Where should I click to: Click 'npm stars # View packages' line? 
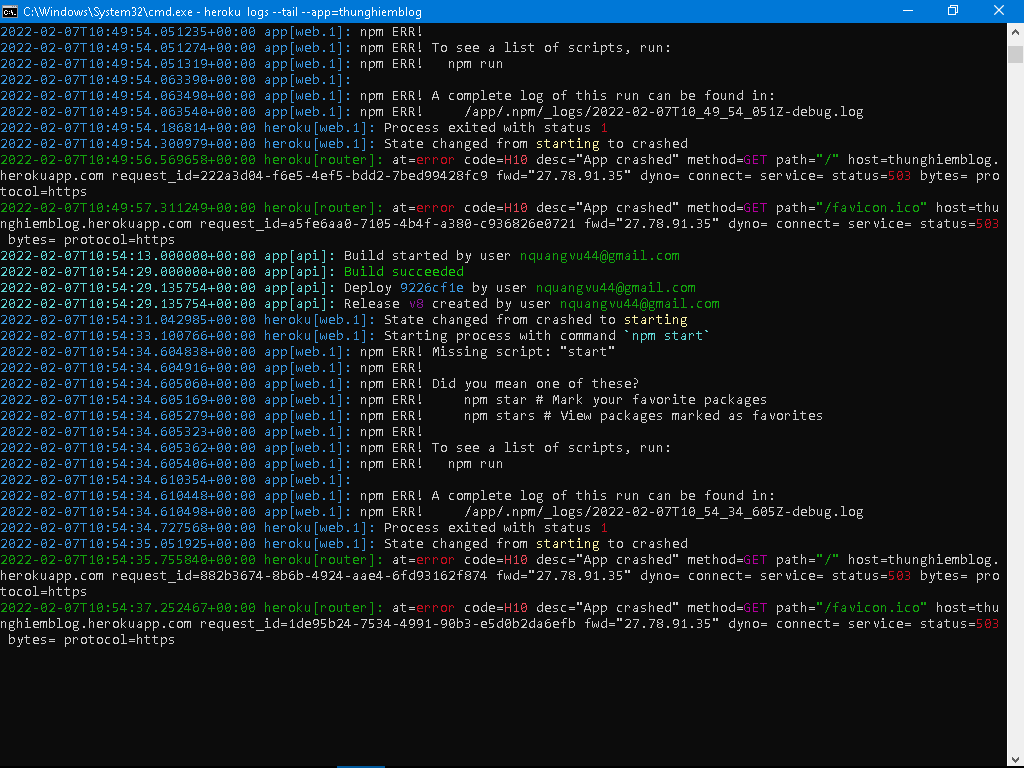(643, 415)
